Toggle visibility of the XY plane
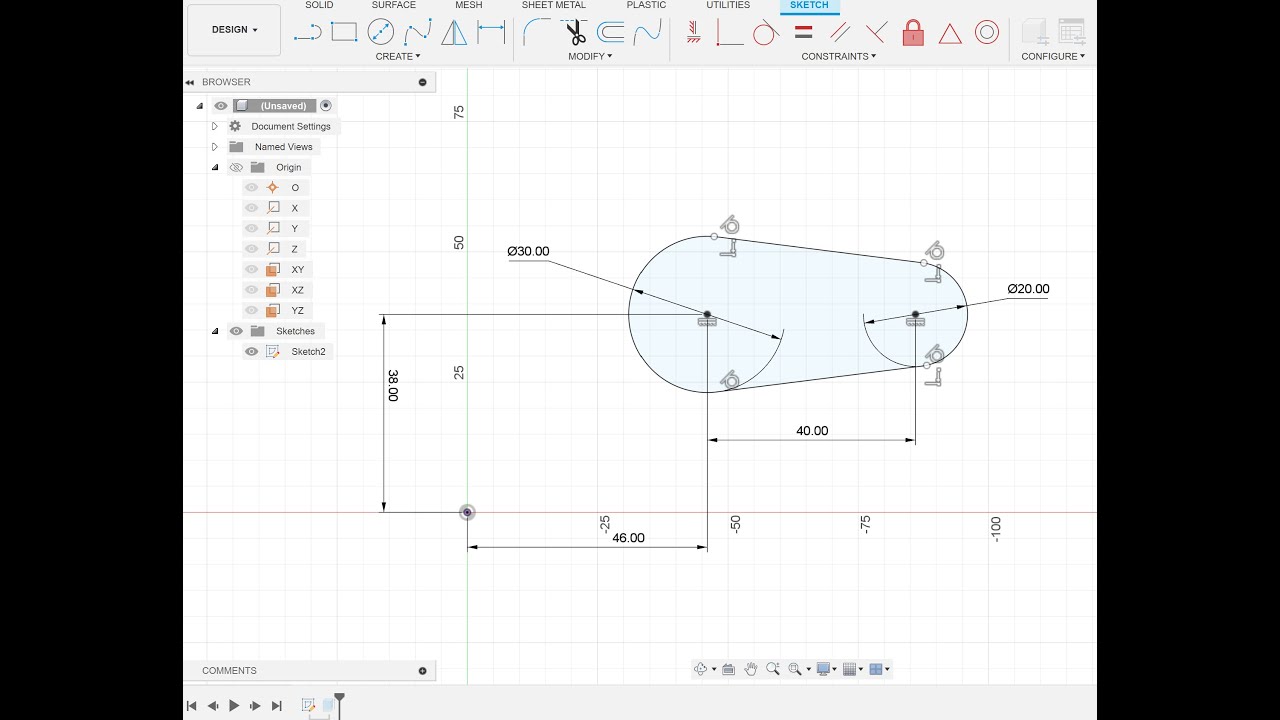Screen dimensions: 1280x720 click(x=252, y=269)
